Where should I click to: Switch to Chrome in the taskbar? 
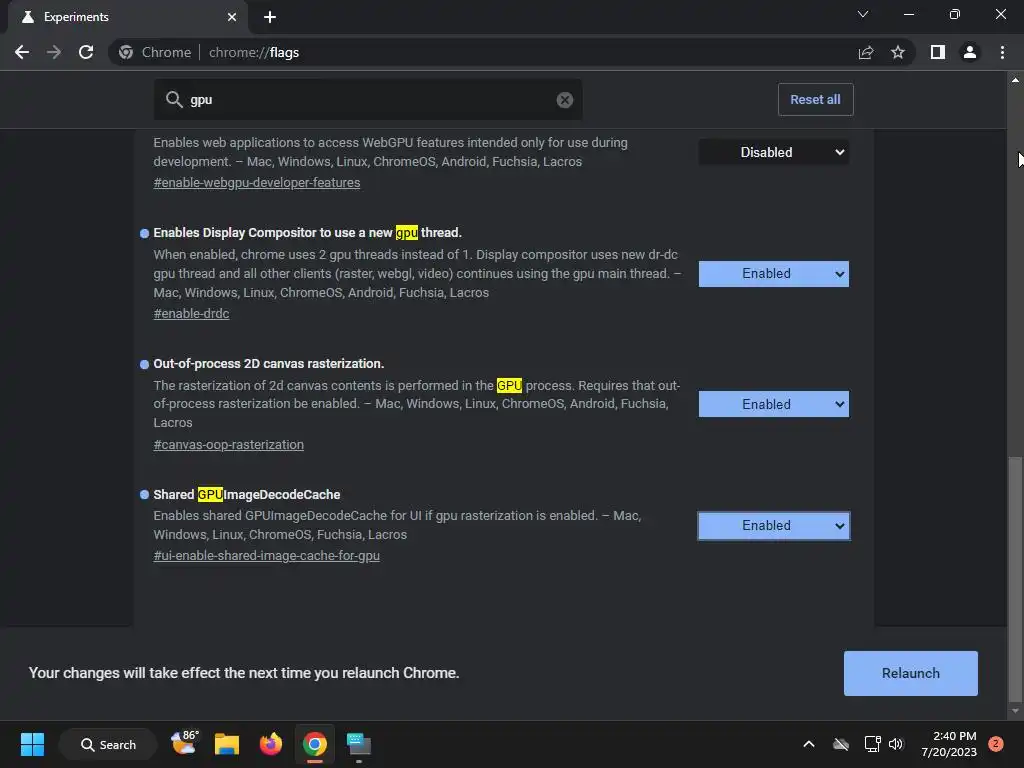coord(314,744)
